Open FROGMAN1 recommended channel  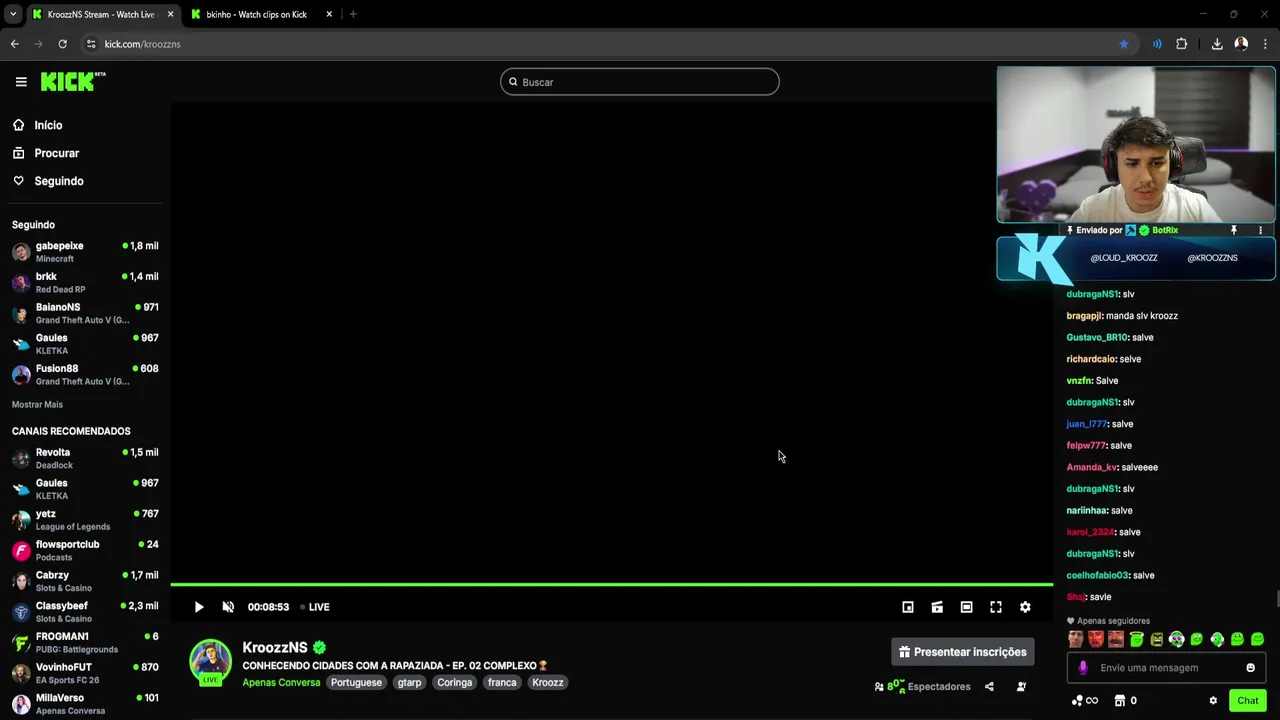[85, 642]
